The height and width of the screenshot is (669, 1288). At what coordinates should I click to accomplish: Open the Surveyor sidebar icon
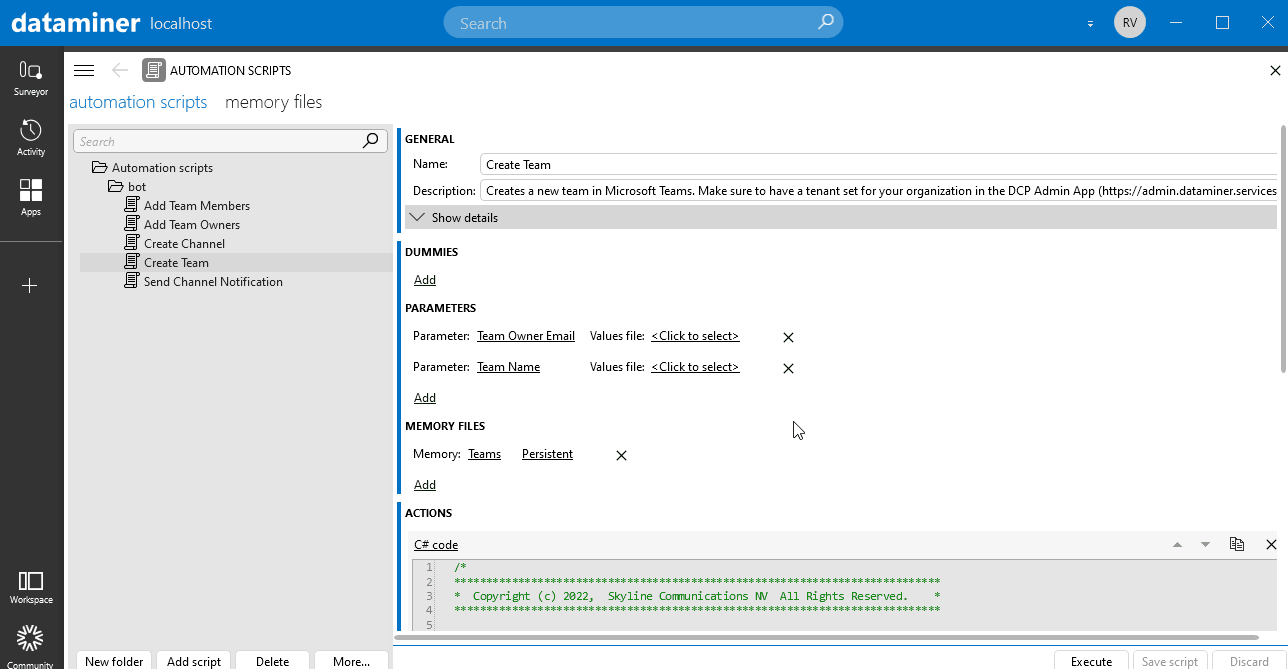(31, 78)
